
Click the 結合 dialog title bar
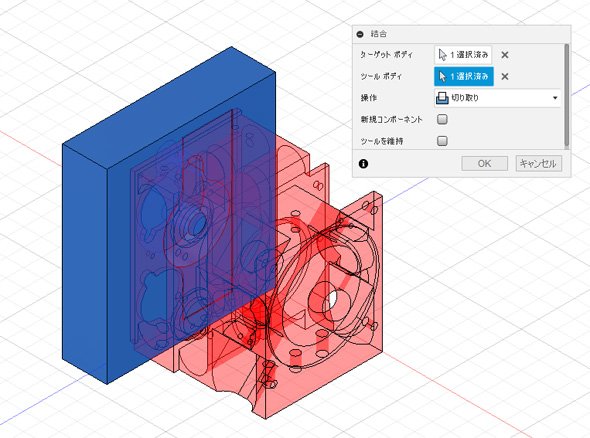461,34
